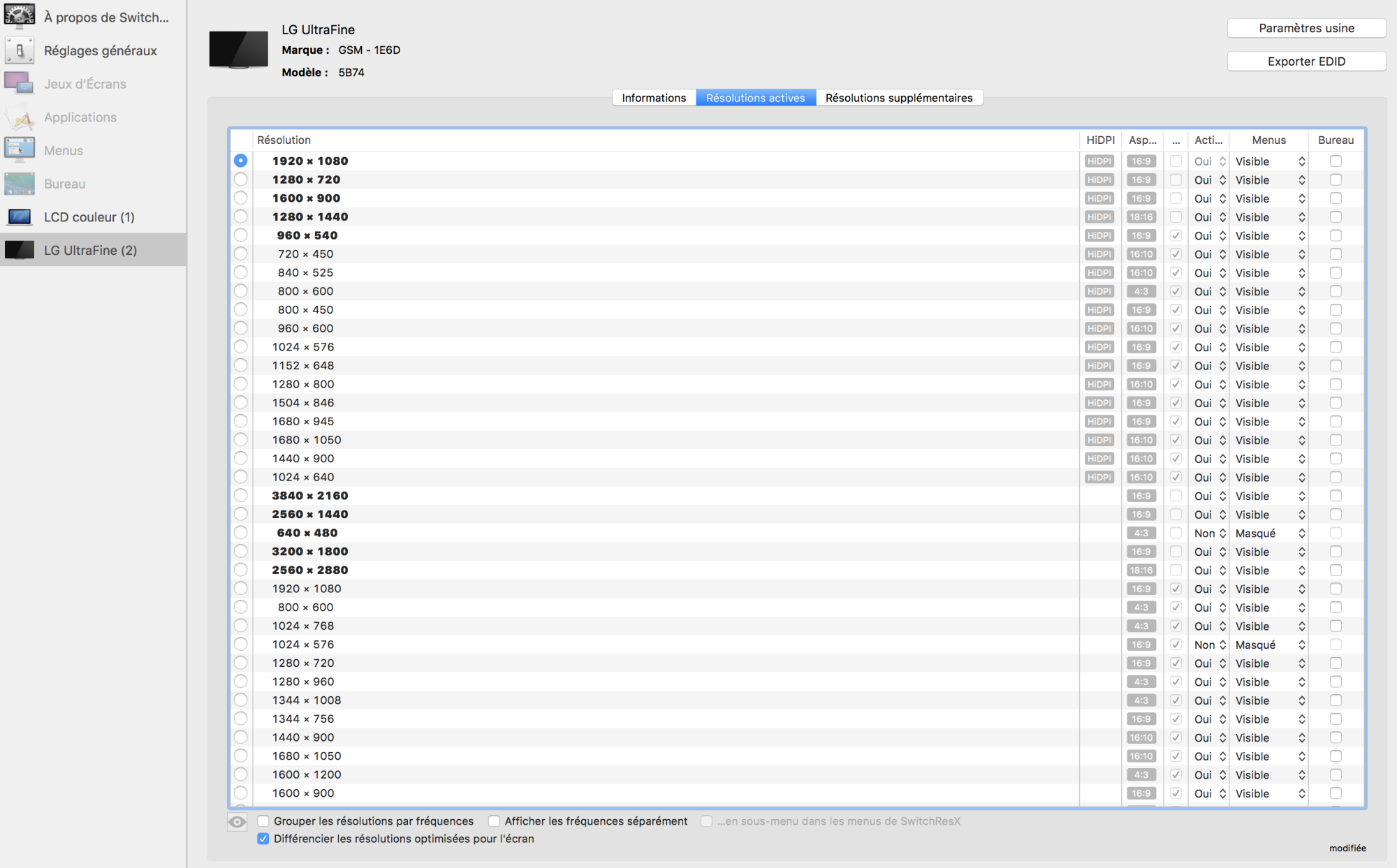Open the Résolutions supplémentaires tab

tap(898, 98)
